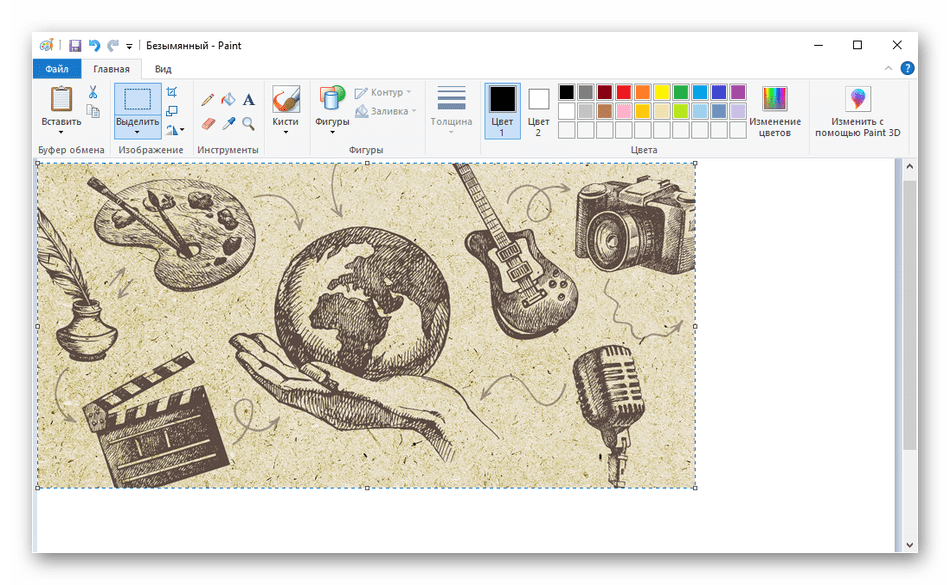
Task: Select the Magnifier tool
Action: (249, 124)
